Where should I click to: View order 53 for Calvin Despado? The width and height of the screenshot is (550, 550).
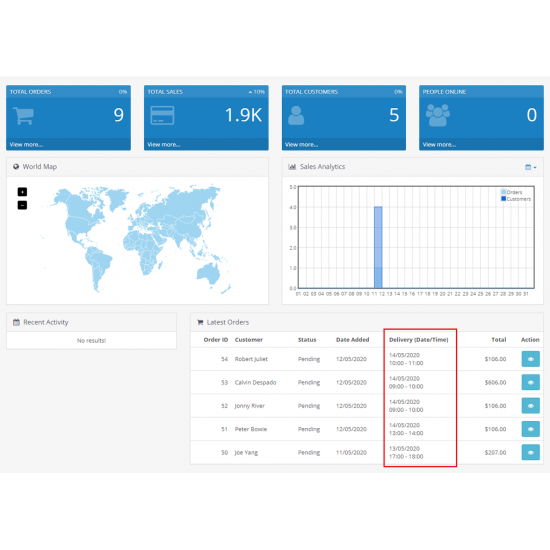pos(530,382)
